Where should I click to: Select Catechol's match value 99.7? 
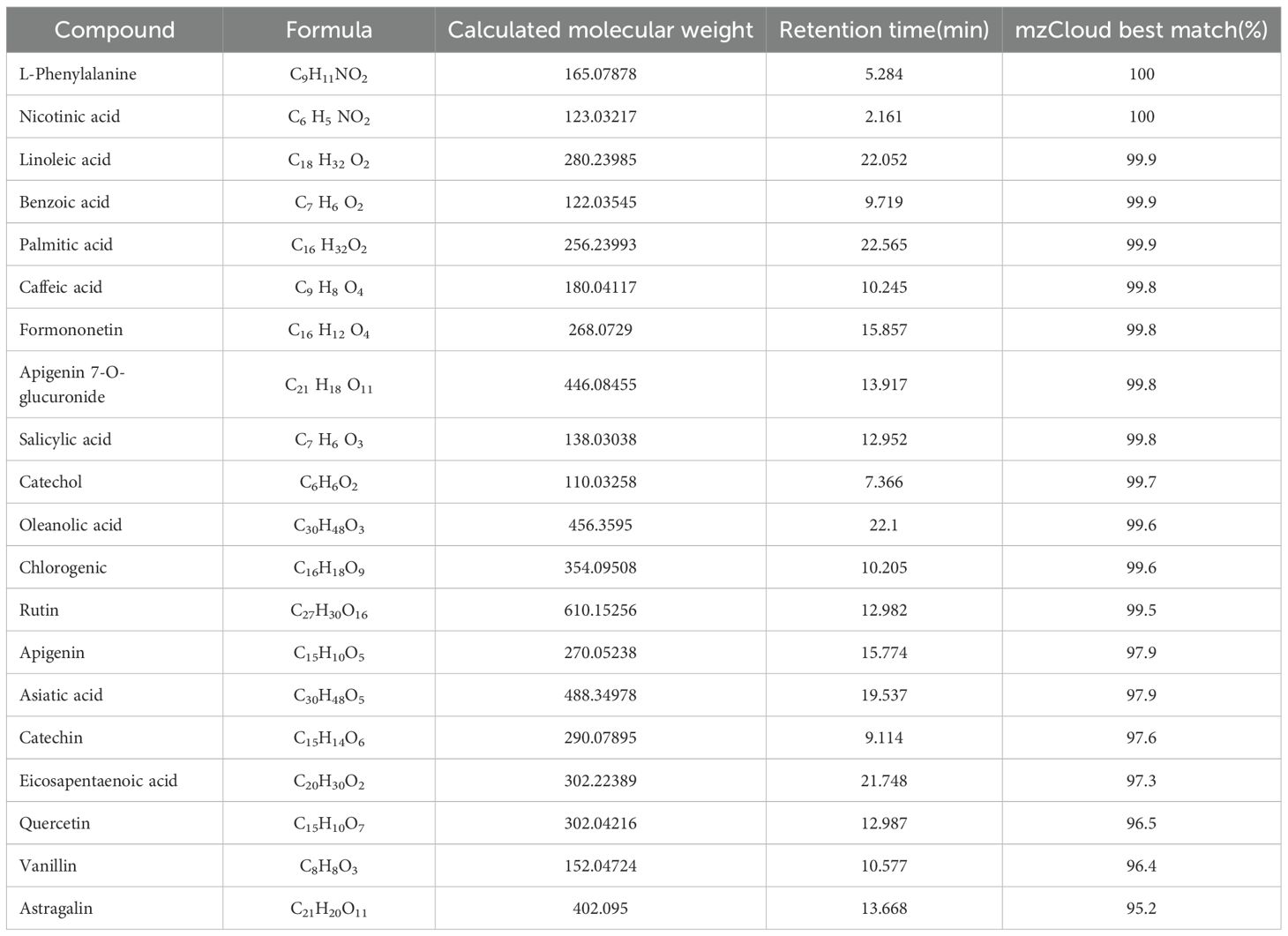[x=1141, y=482]
